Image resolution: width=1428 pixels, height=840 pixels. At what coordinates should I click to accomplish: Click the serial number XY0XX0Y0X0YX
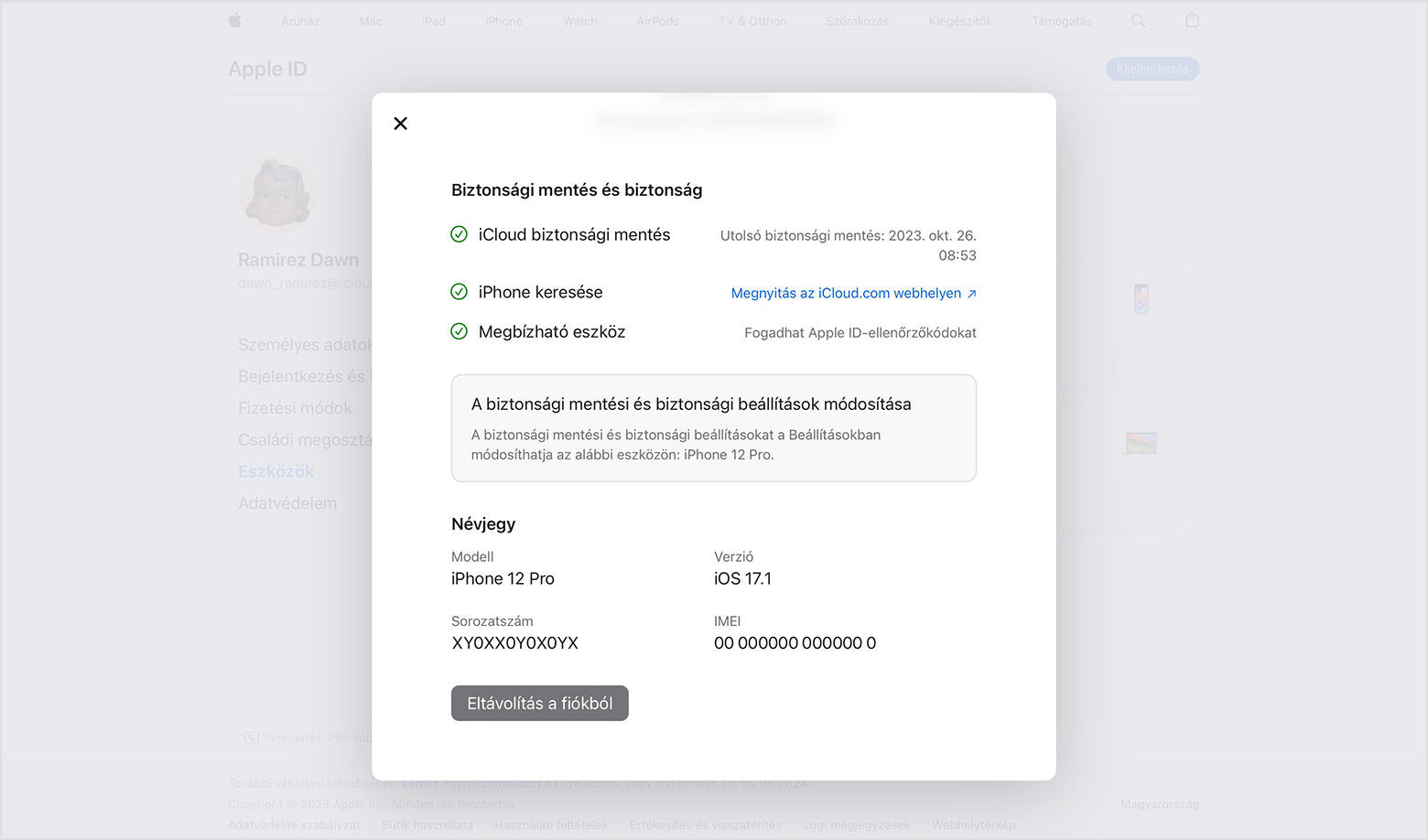514,643
